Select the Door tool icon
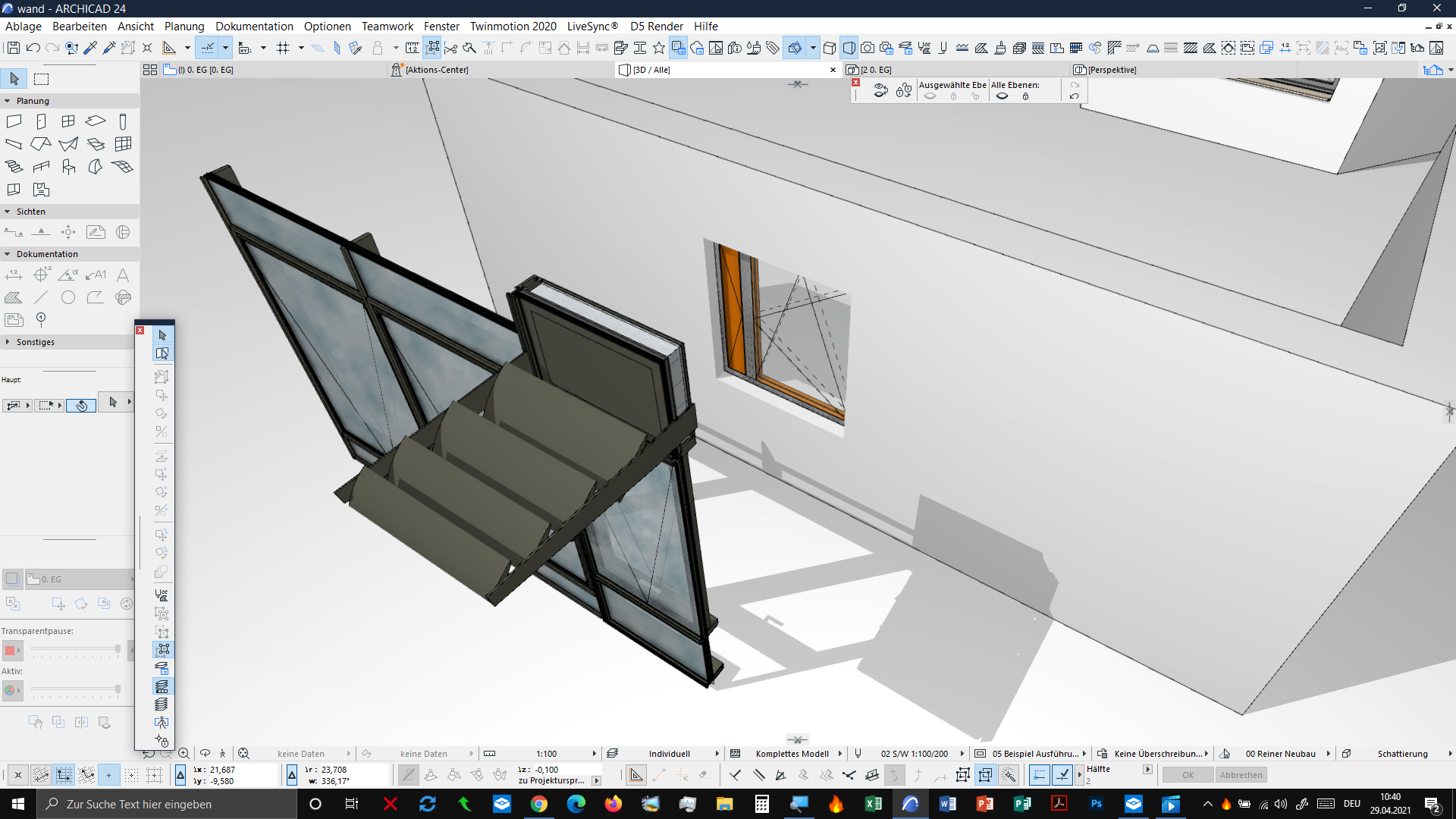The height and width of the screenshot is (819, 1456). (41, 121)
